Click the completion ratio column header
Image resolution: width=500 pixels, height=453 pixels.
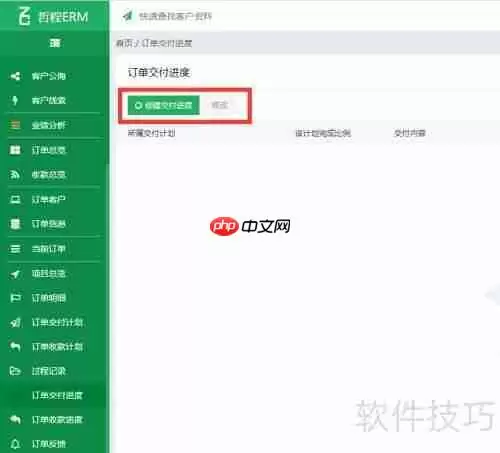[323, 133]
